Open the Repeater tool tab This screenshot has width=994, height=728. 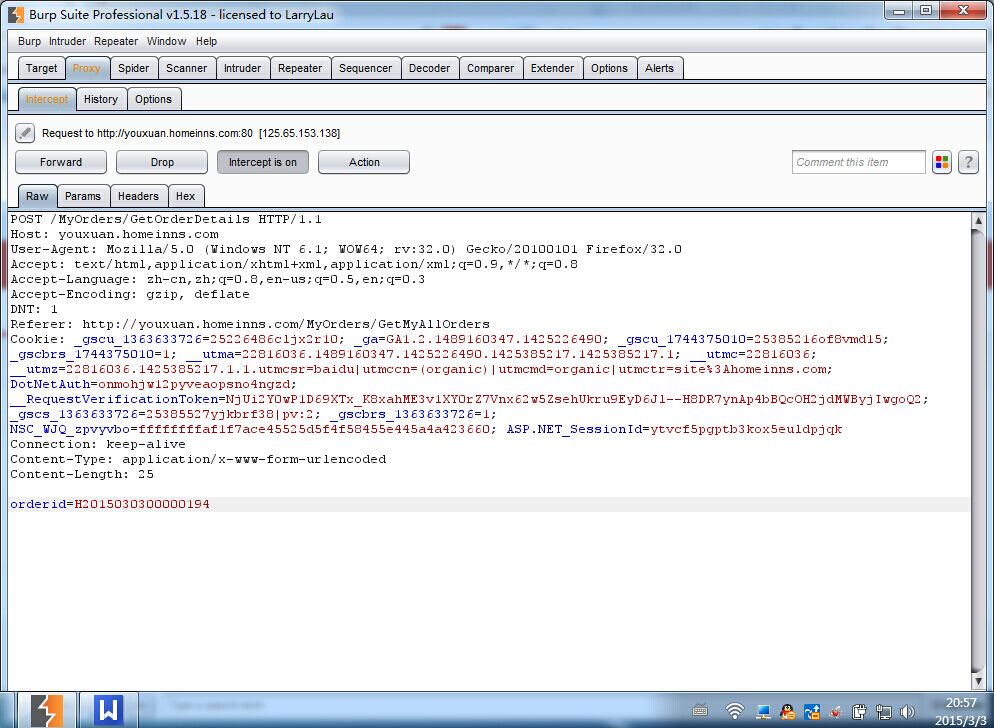pos(300,68)
